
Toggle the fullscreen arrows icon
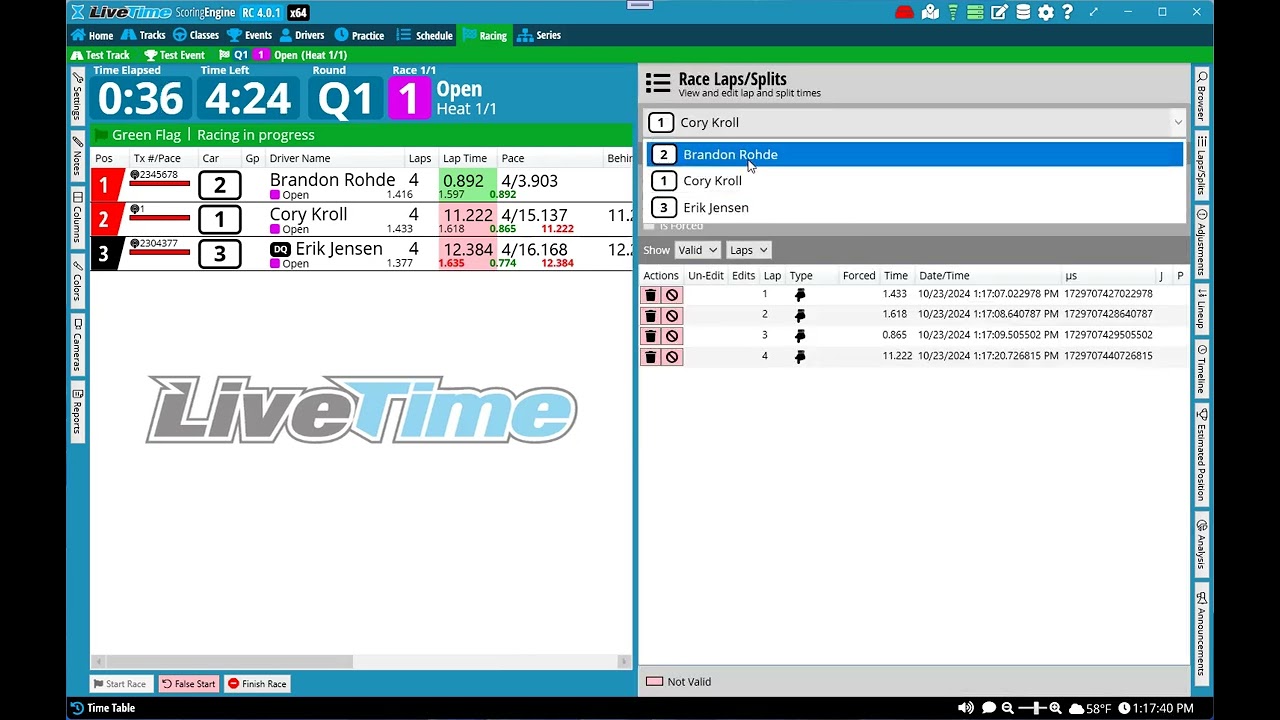click(1093, 12)
